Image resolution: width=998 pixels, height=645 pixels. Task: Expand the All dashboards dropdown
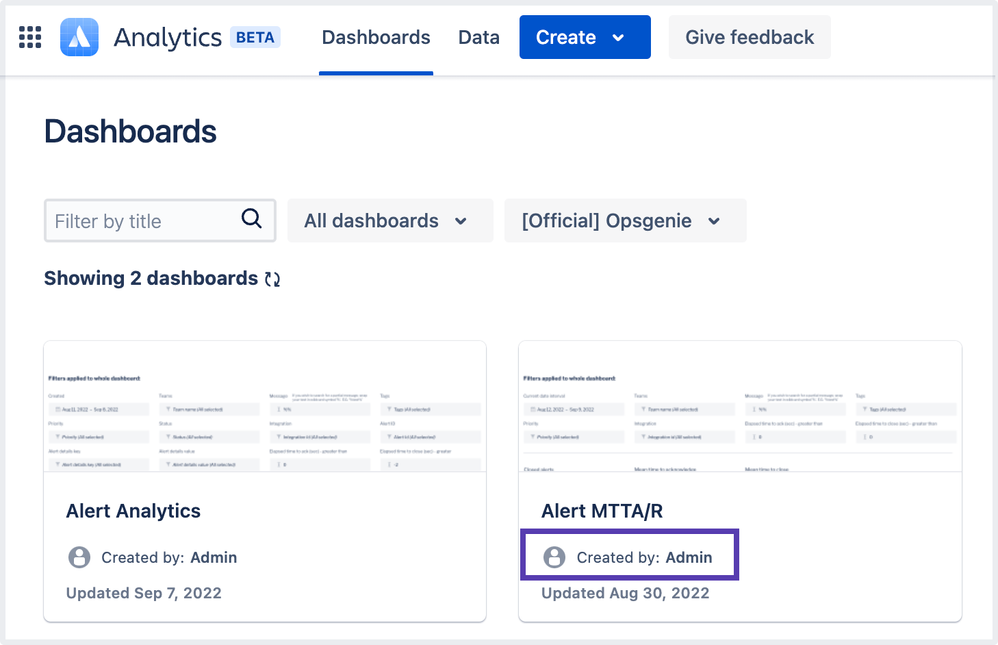390,220
